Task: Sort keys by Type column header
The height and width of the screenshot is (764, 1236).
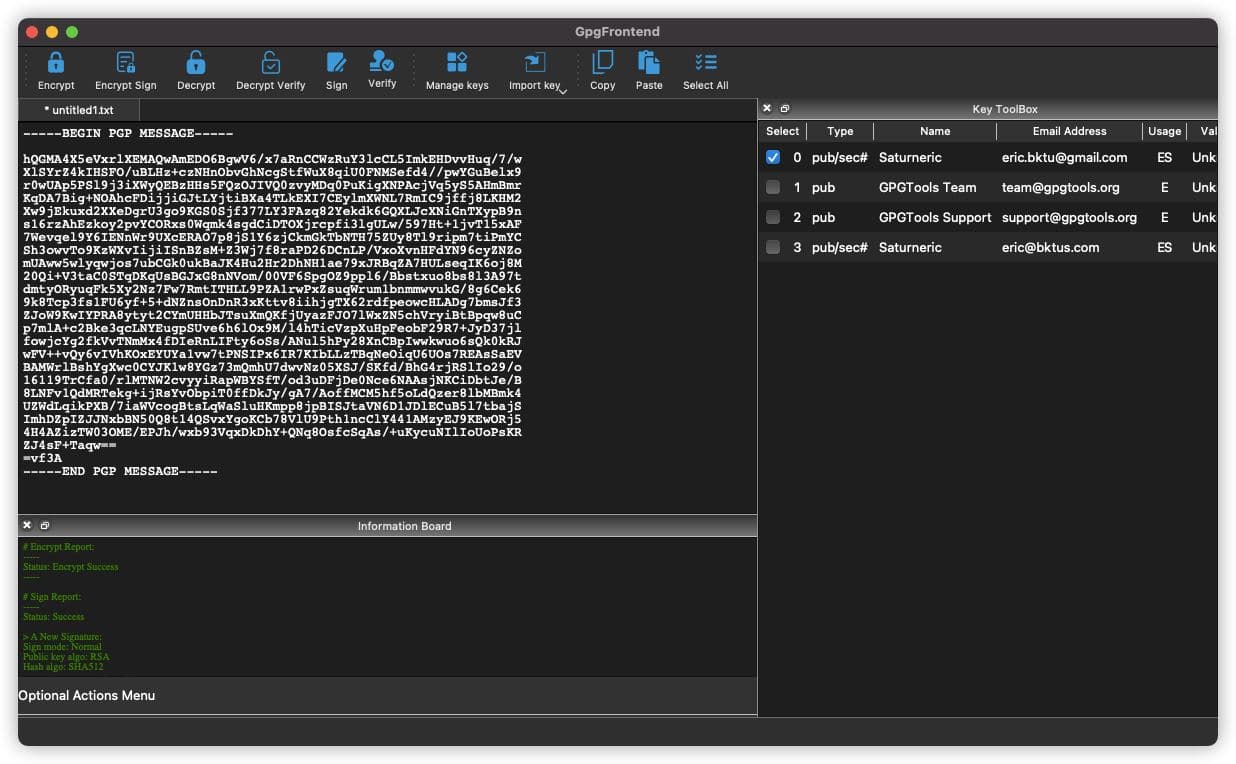Action: (840, 131)
